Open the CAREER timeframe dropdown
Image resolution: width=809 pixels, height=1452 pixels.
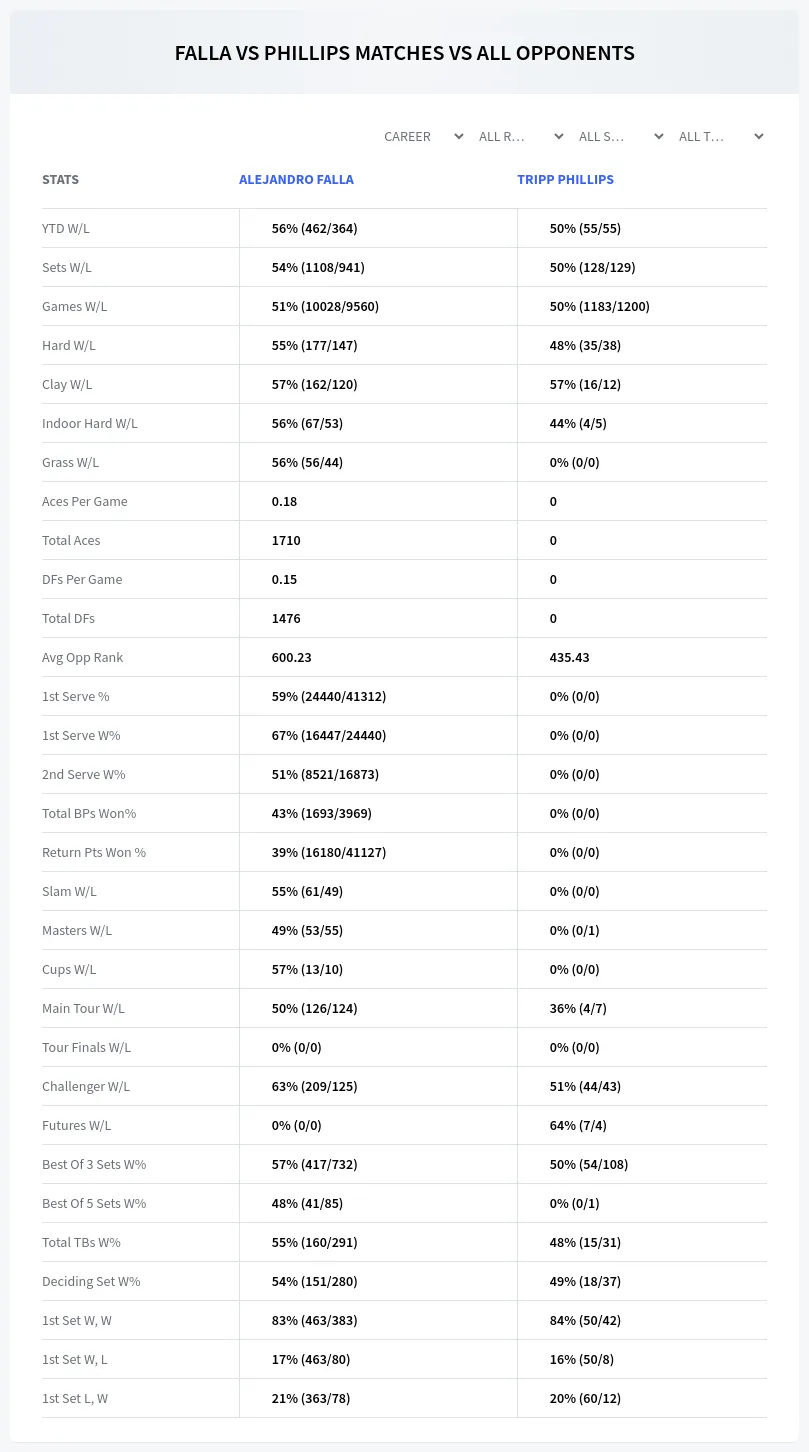(x=424, y=136)
